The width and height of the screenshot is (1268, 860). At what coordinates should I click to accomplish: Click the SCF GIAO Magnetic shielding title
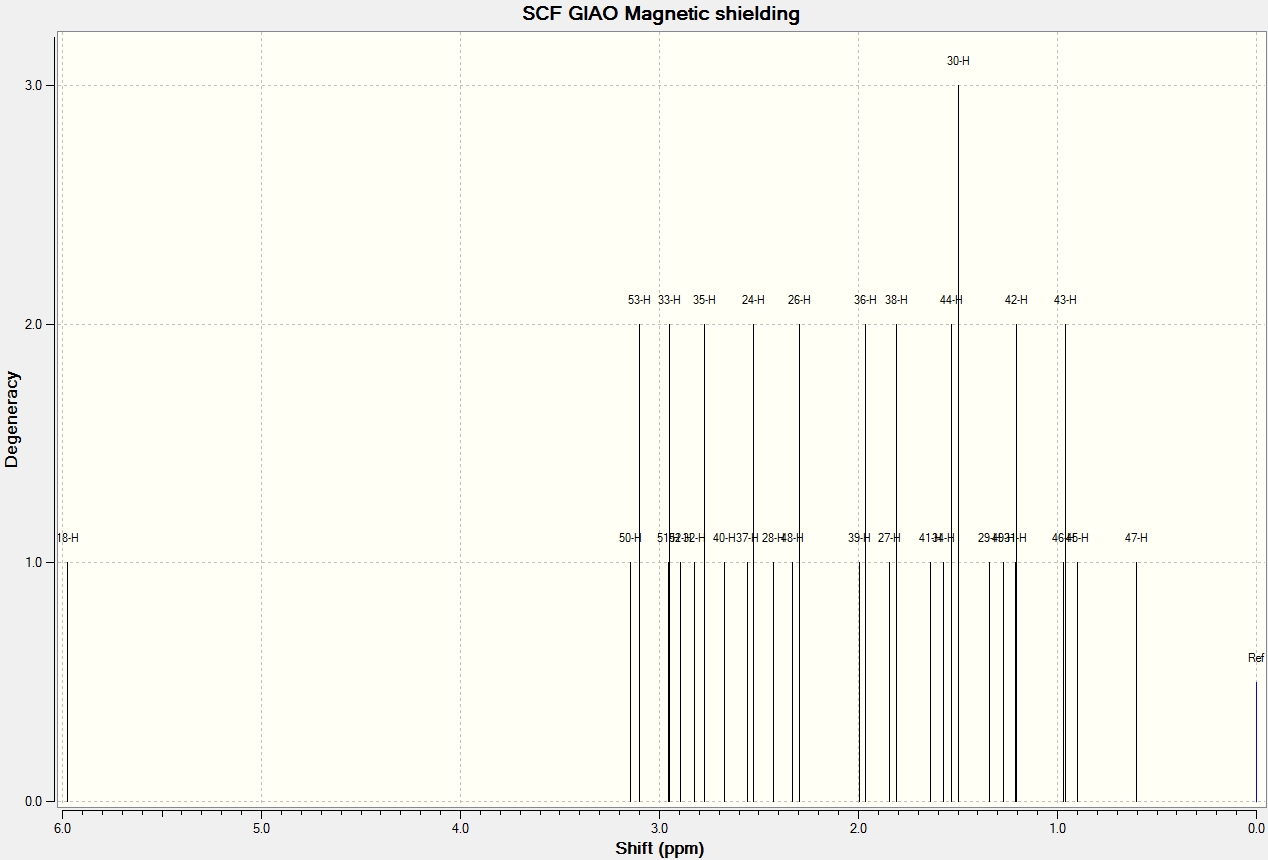point(661,14)
